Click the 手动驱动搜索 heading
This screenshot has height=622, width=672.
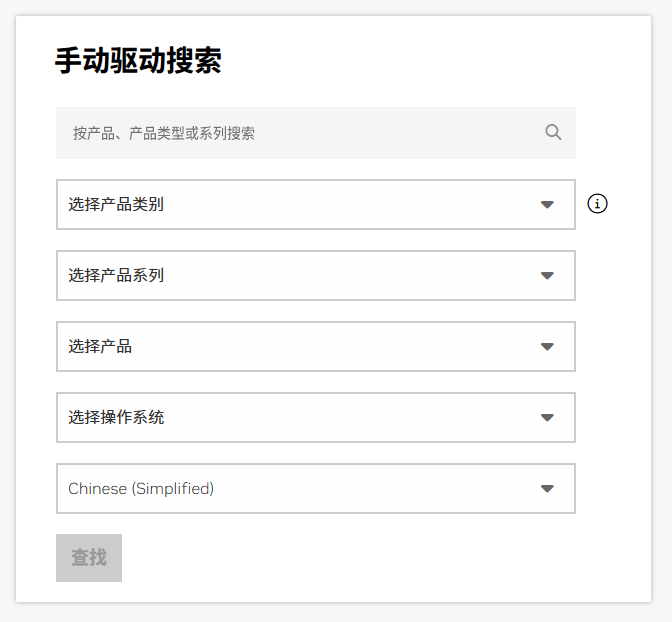[138, 60]
